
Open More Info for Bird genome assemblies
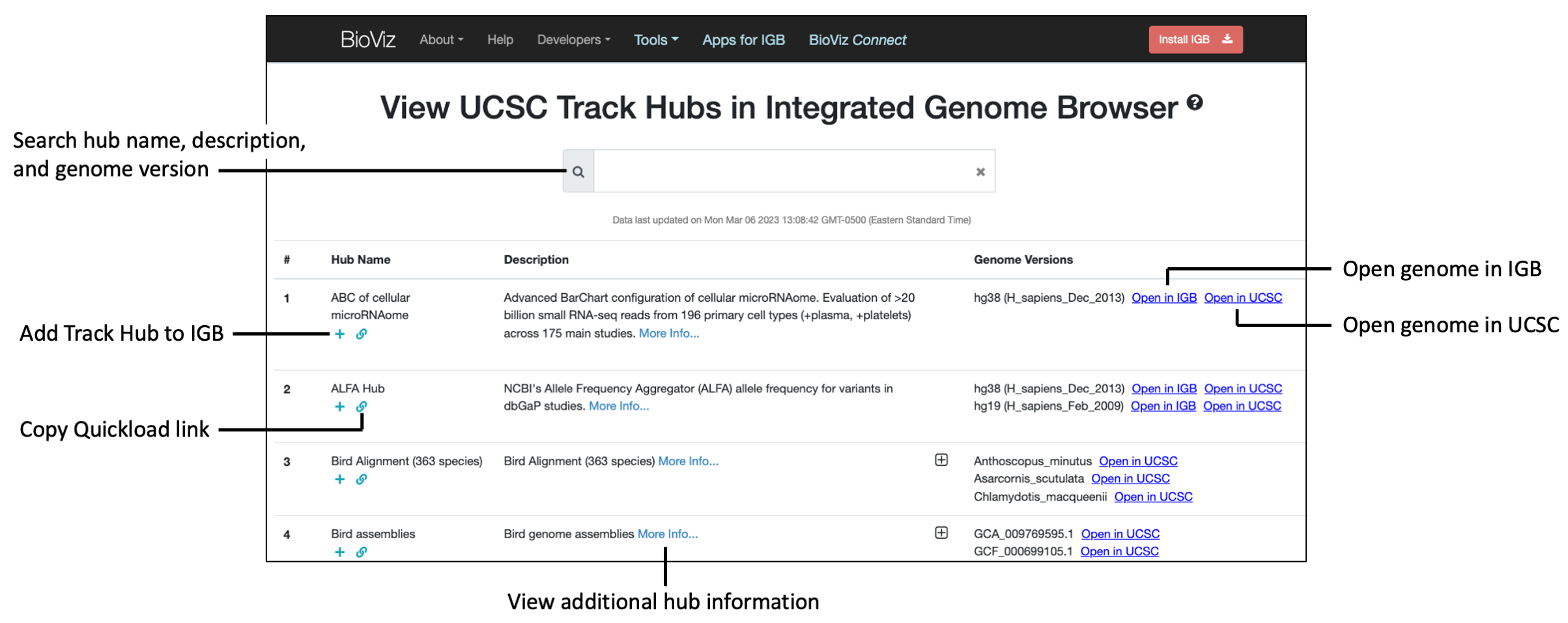point(667,534)
